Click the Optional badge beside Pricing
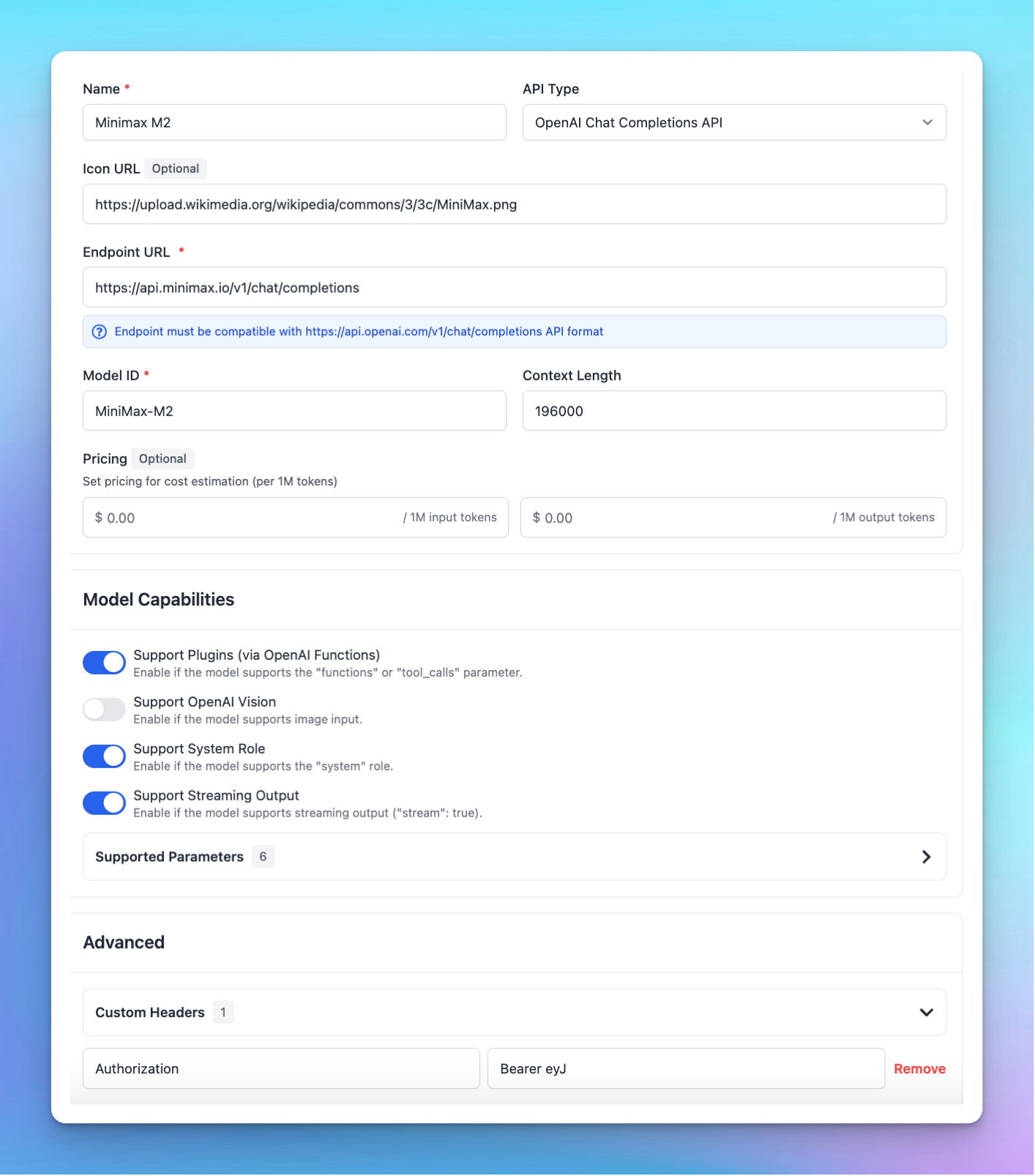This screenshot has width=1035, height=1176. (x=162, y=458)
